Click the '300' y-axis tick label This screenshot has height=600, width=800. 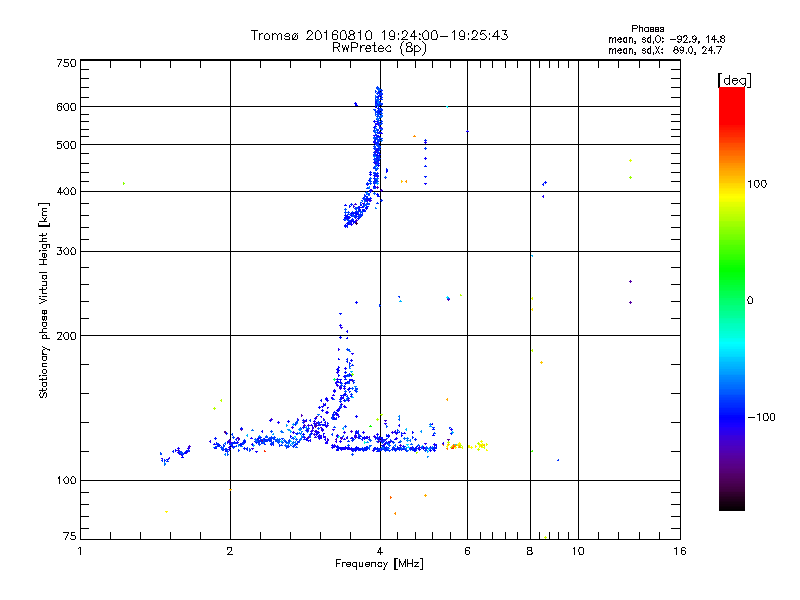coord(66,252)
